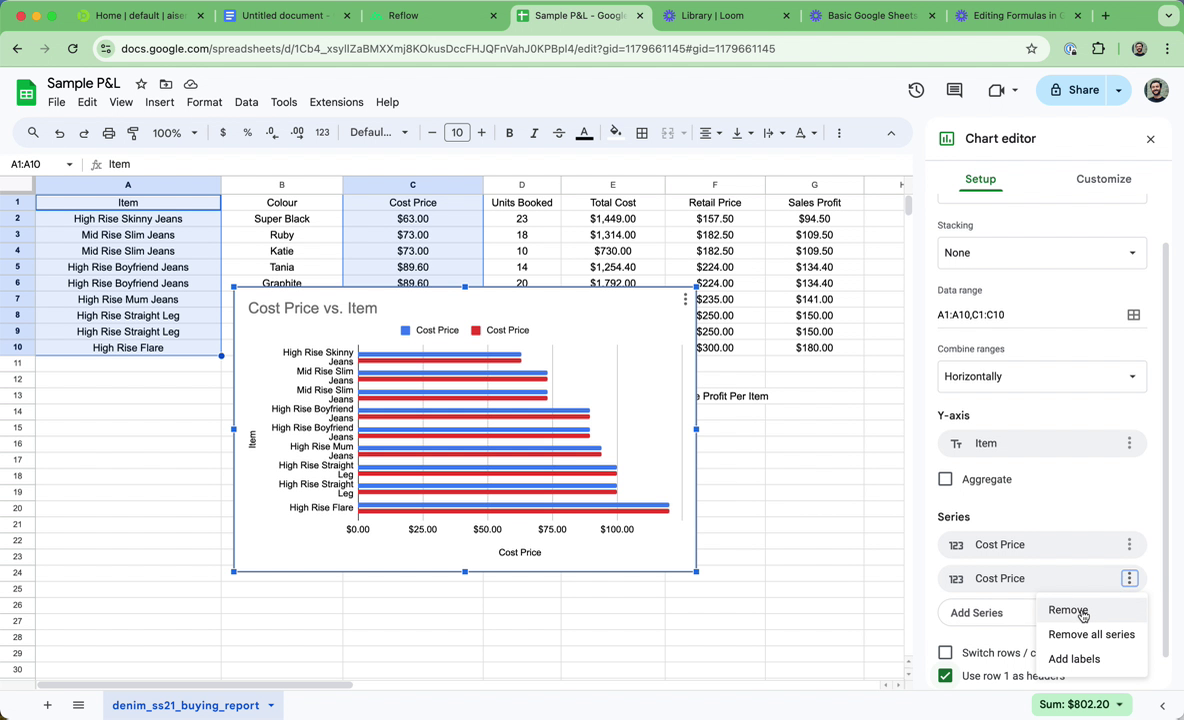The width and height of the screenshot is (1184, 720).
Task: Open the zoom 100% dropdown
Action: coord(175,133)
